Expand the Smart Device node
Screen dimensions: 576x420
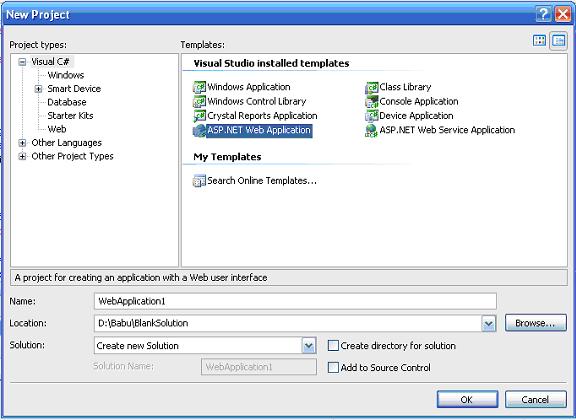coord(38,89)
